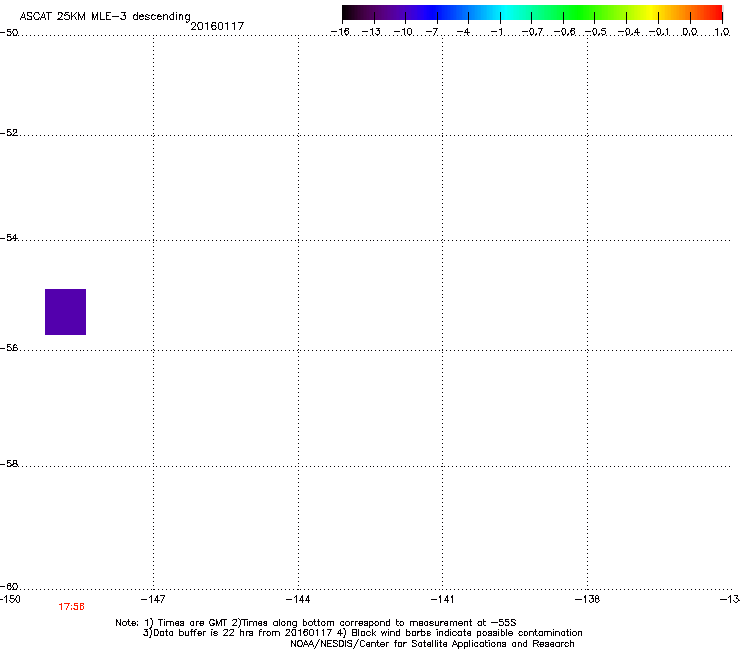Click the 0.0 color scale value
The image size is (740, 650).
[690, 32]
